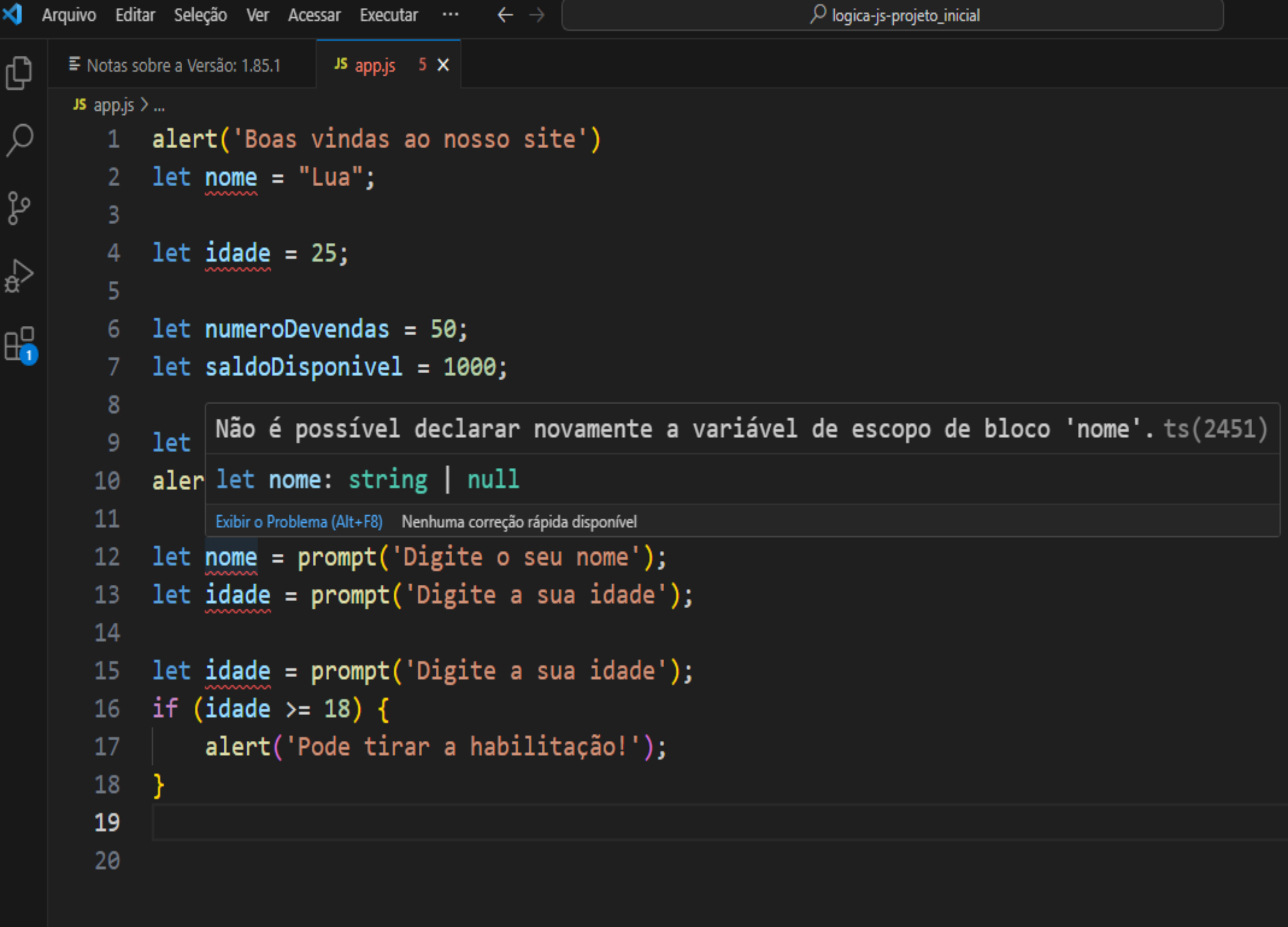The height and width of the screenshot is (927, 1288).
Task: Click the logica-js-projeto_inicial search box
Action: tap(892, 15)
